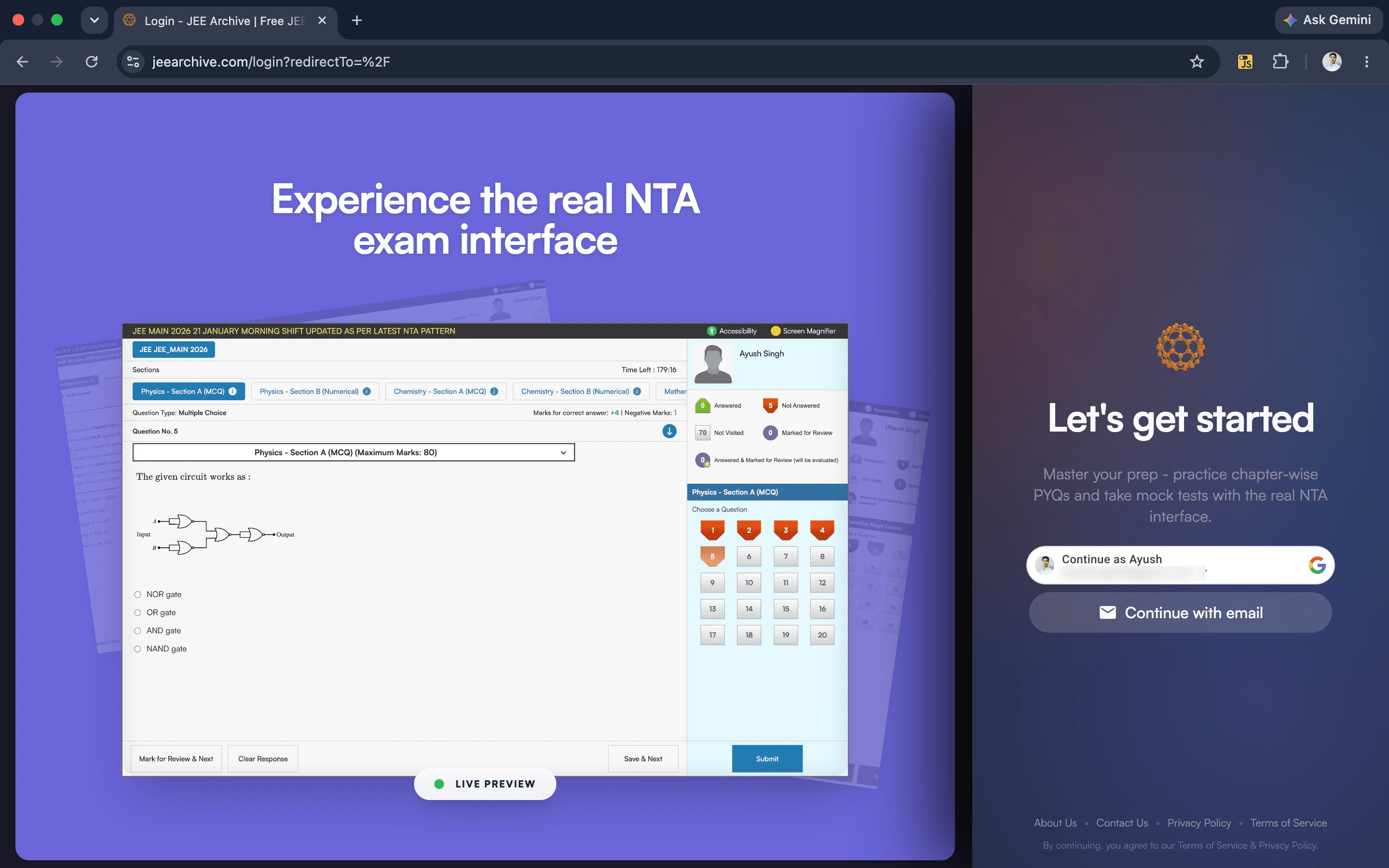Click info icon on Chemistry Section B tab
Screen dimensions: 1389x868
(637, 392)
